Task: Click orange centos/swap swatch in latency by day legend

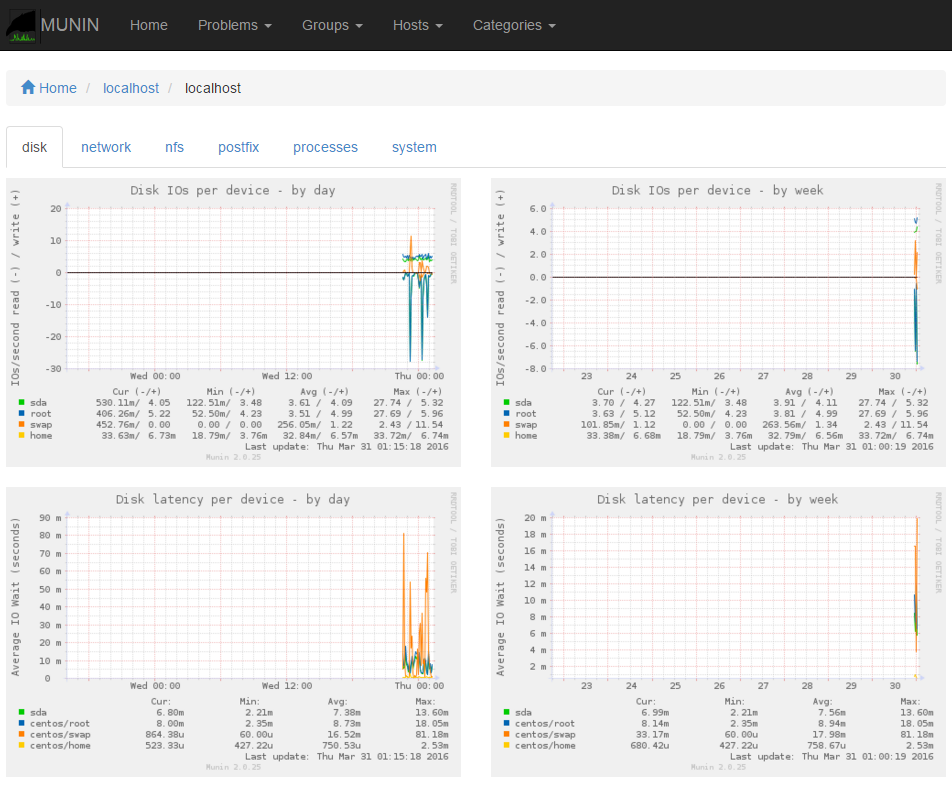Action: [21, 734]
